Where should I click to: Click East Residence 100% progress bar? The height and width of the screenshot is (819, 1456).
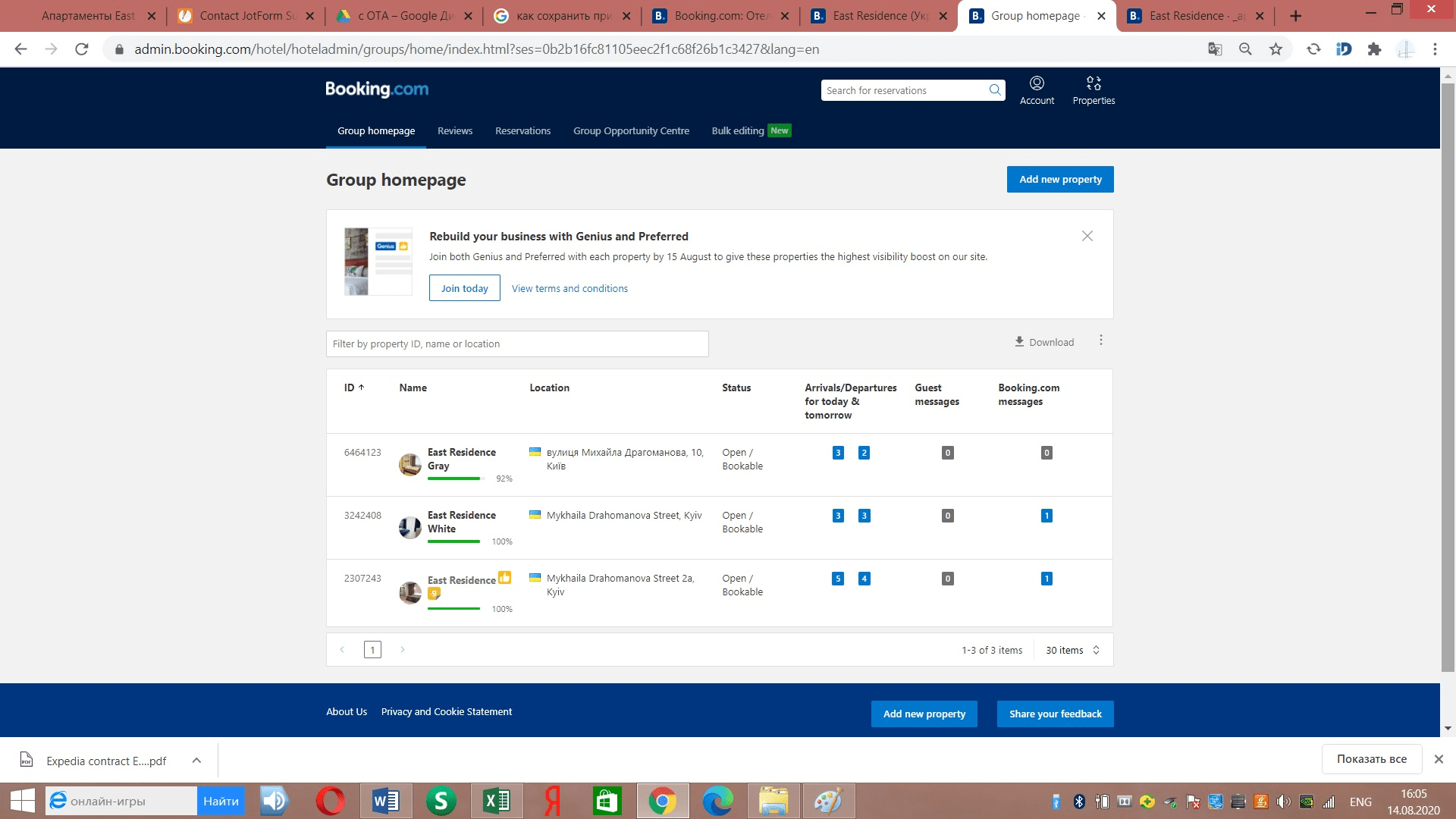click(x=453, y=608)
